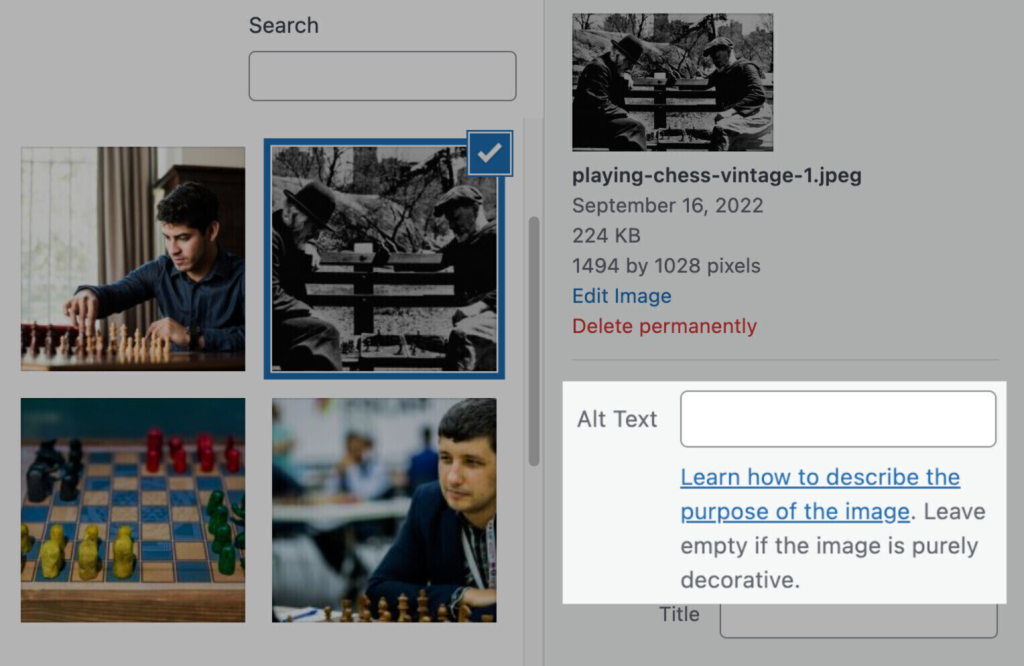This screenshot has height=666, width=1024.
Task: Click the Title label
Action: (679, 614)
